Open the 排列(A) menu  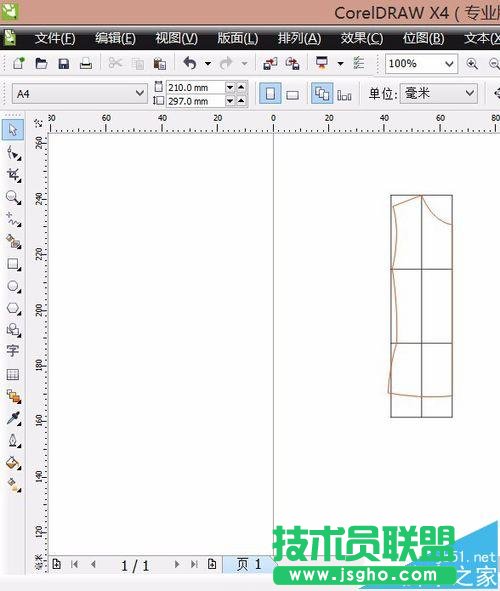point(299,38)
